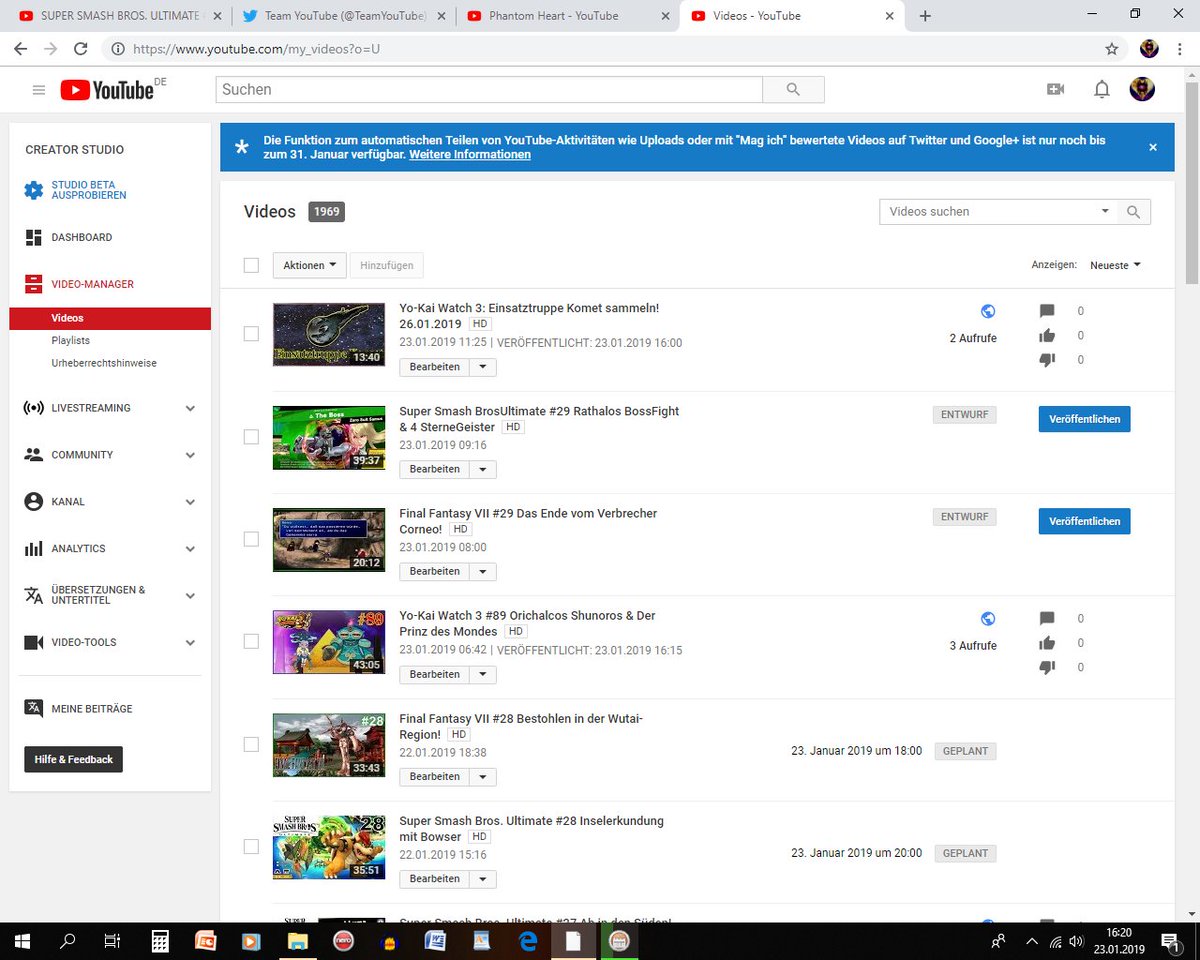
Task: Open the Neueste sort dropdown
Action: 1115,265
